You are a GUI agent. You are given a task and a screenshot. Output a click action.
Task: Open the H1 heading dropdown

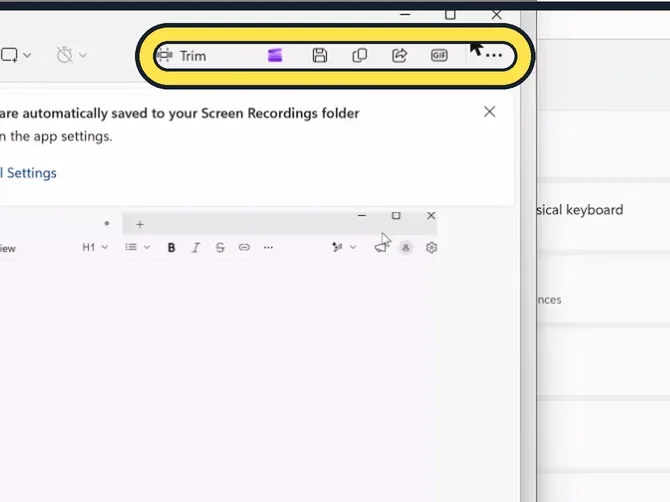[95, 247]
